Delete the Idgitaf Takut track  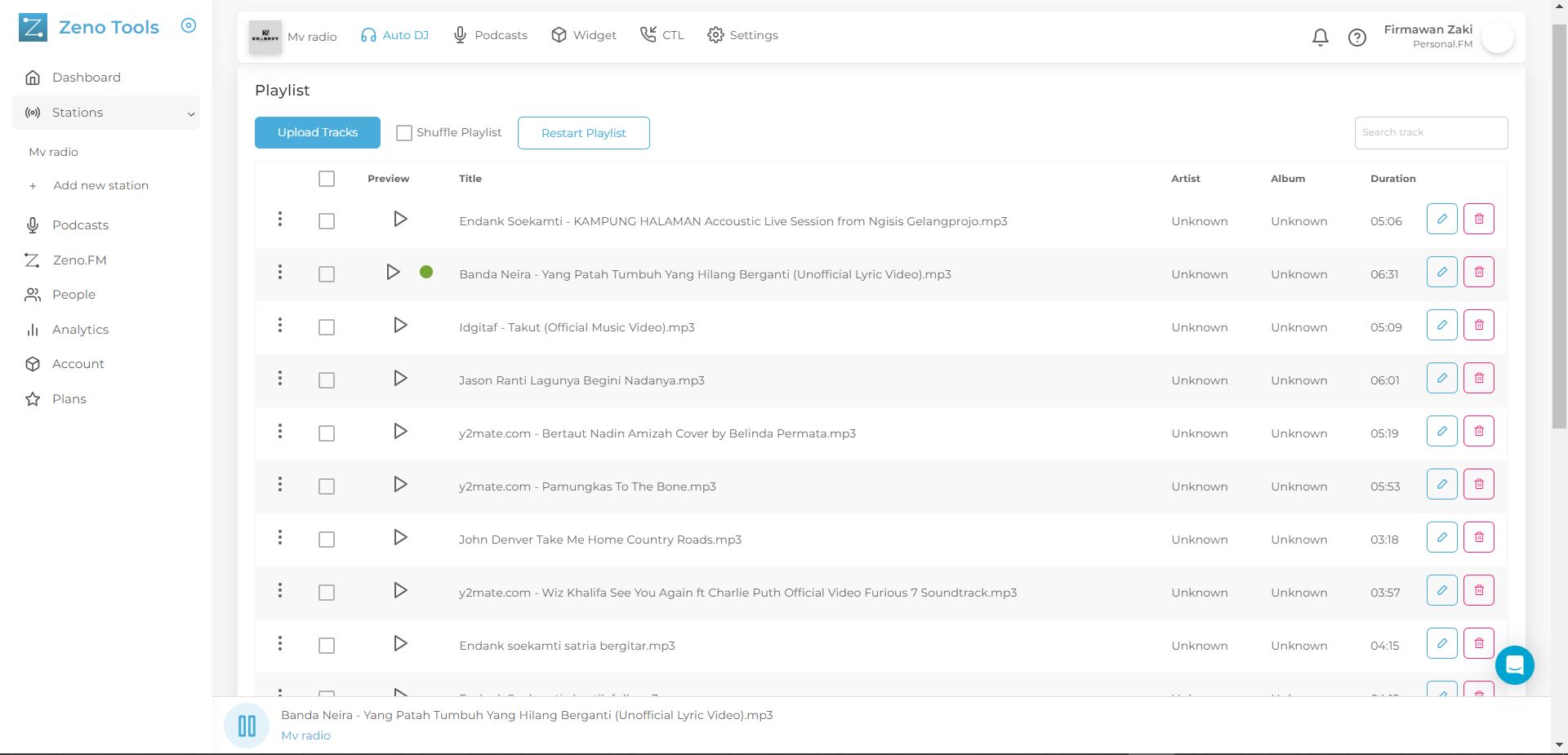click(1479, 325)
